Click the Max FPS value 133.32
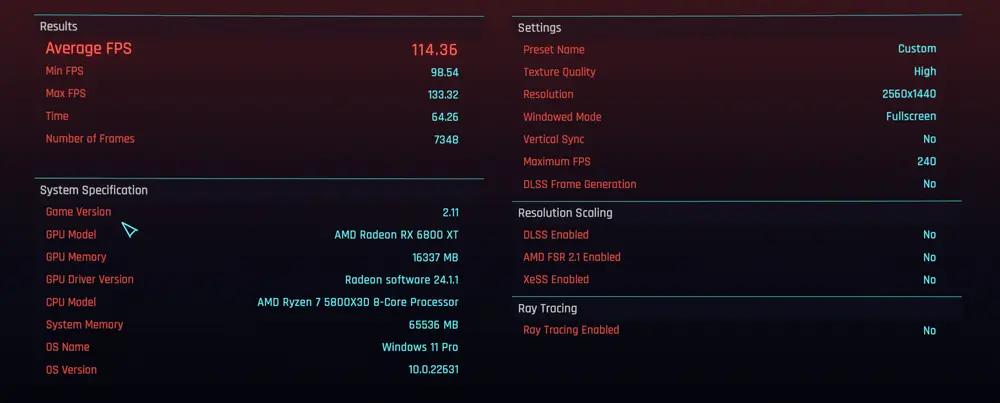Screen dimensions: 1000x403 (x=443, y=95)
